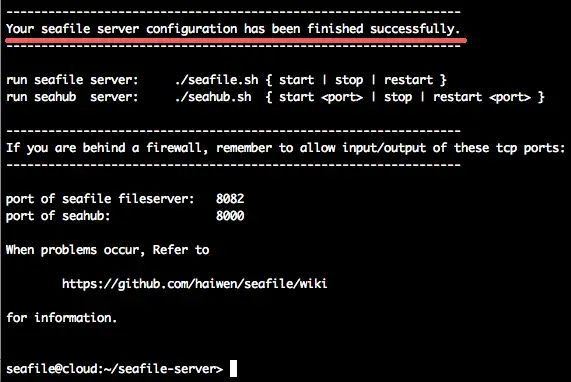Click the 'start' option on seafile line
Screen dimensions: 571x382
[296, 80]
